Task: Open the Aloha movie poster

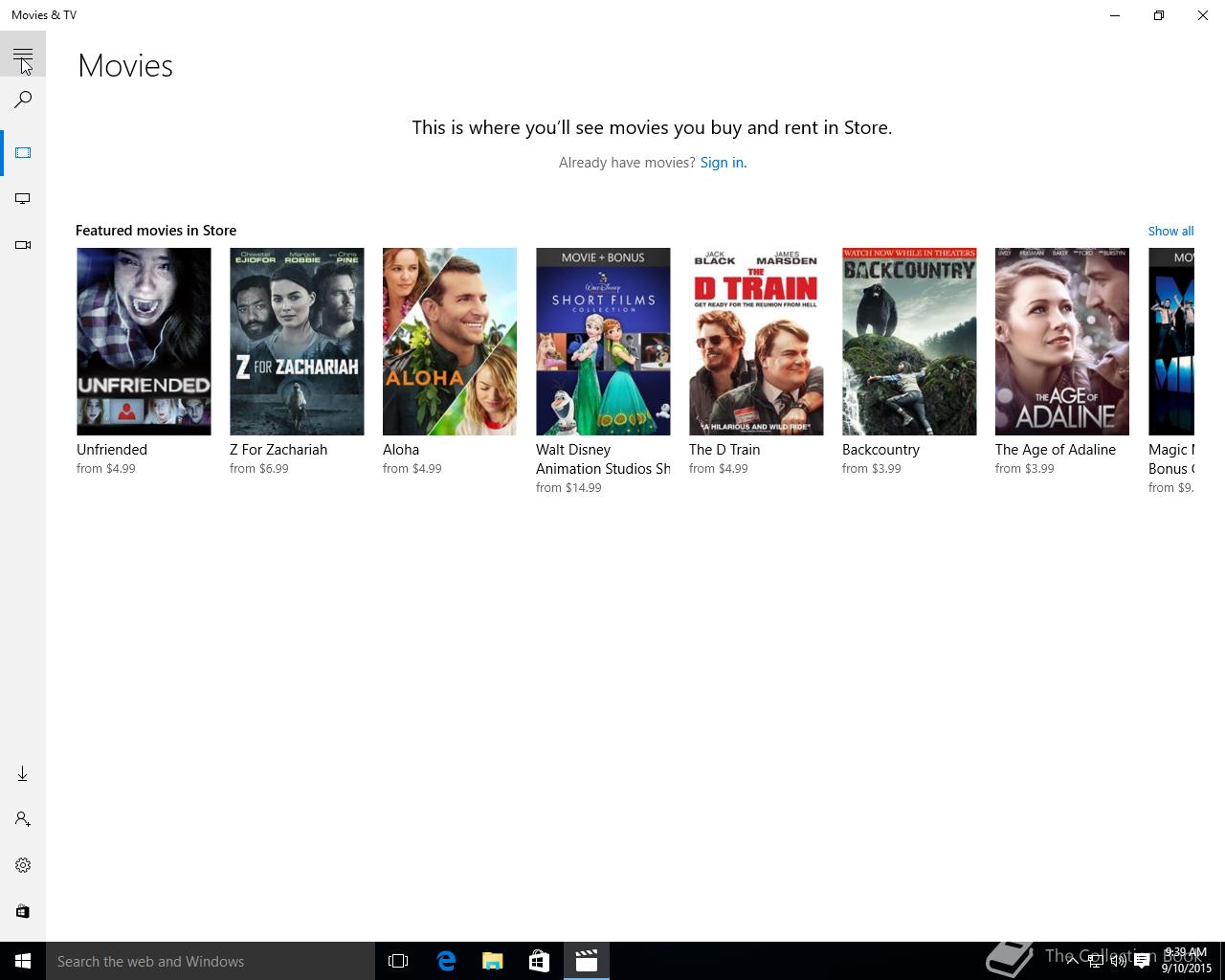Action: coord(450,342)
